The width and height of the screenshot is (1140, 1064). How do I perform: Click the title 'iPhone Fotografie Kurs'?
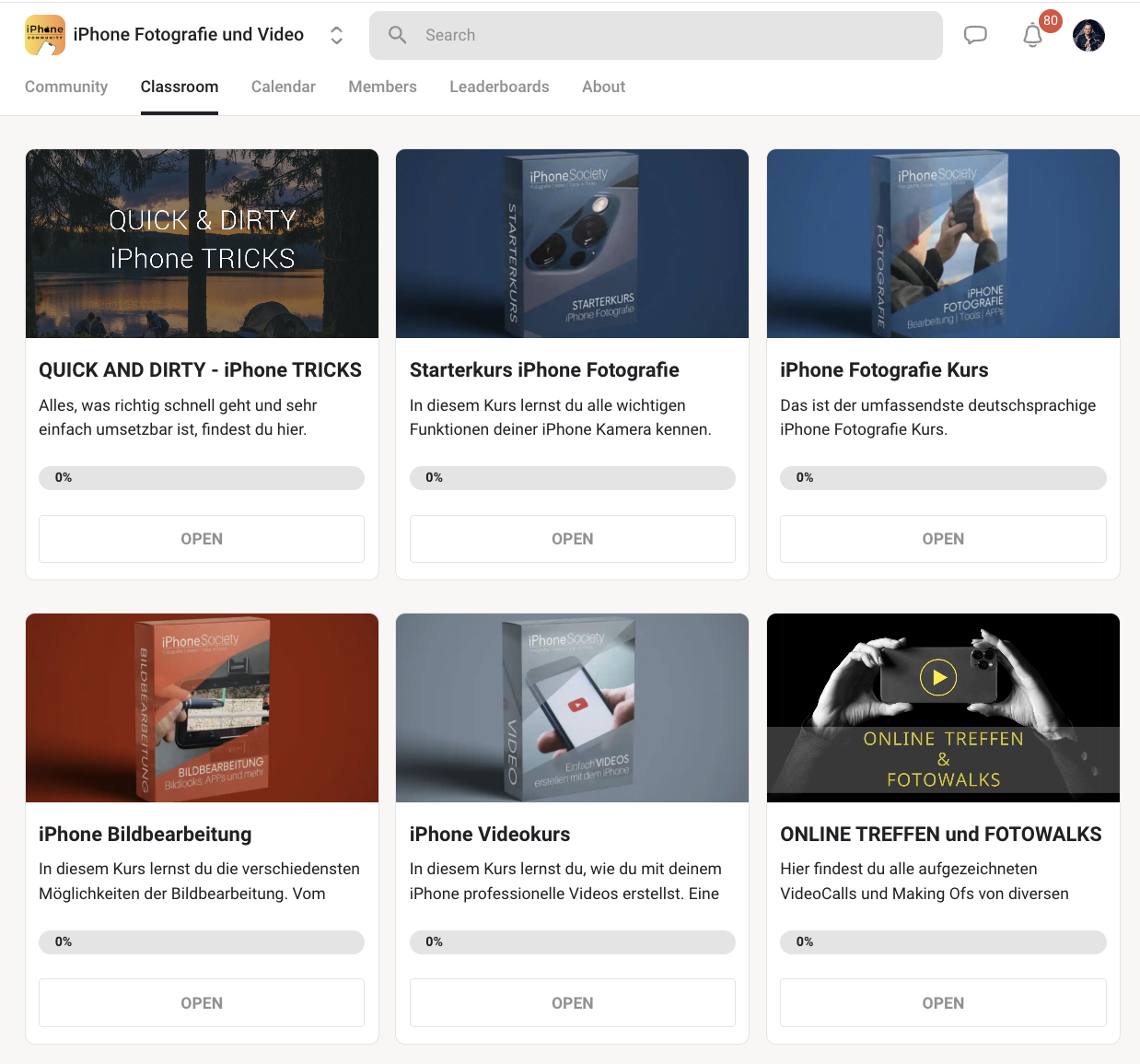pyautogui.click(x=884, y=370)
